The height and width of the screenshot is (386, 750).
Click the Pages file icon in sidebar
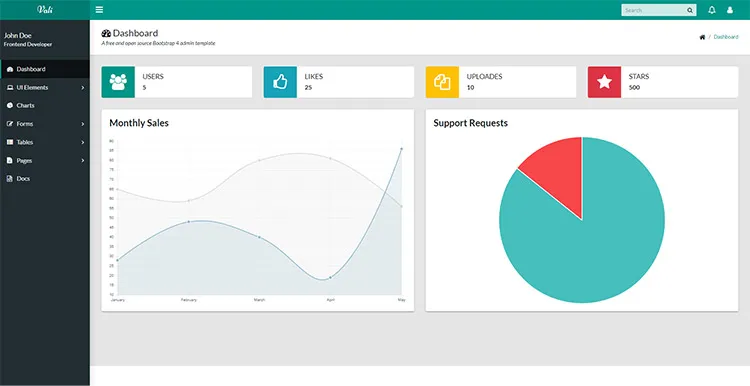10,160
